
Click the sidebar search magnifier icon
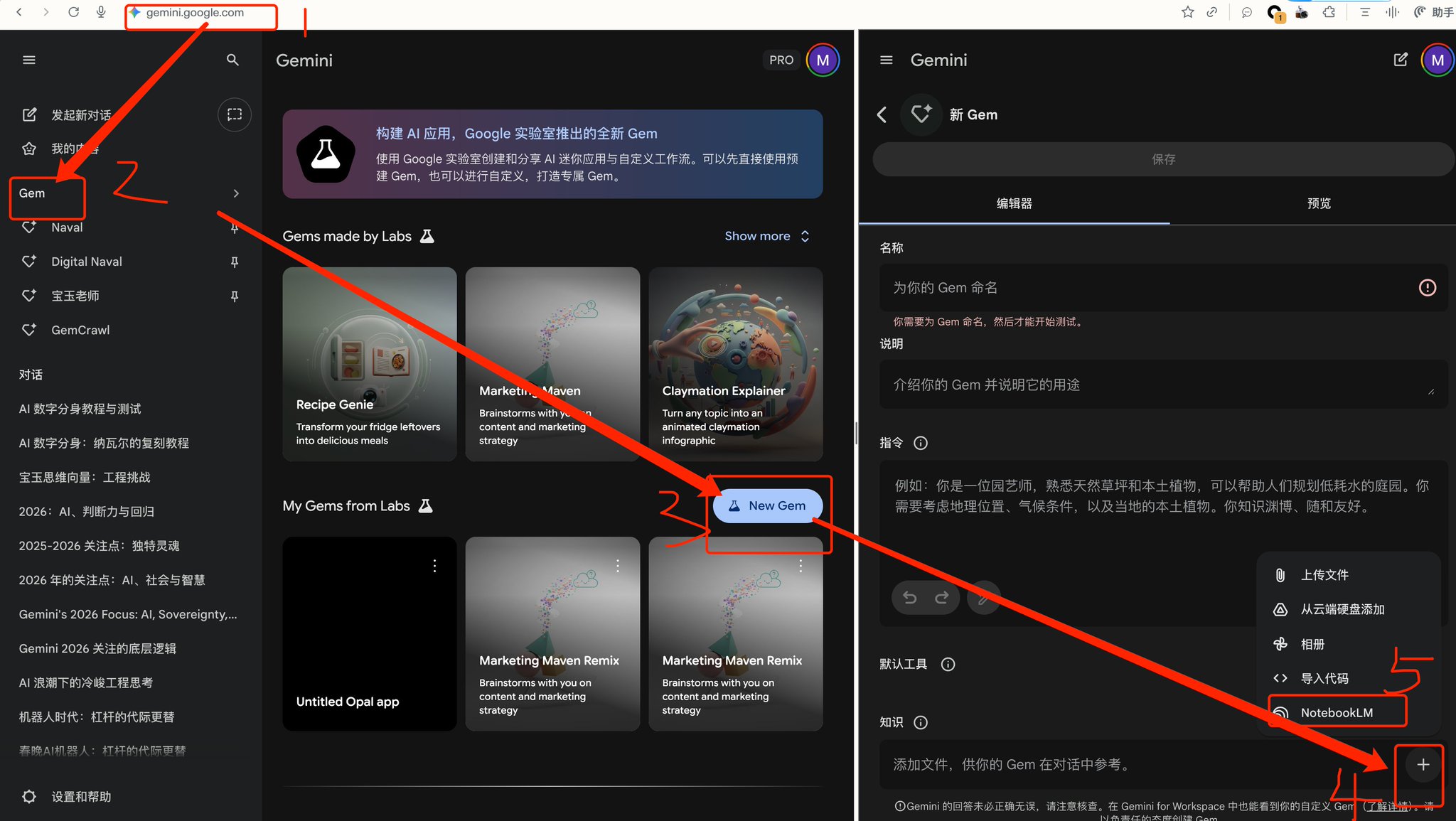[232, 60]
